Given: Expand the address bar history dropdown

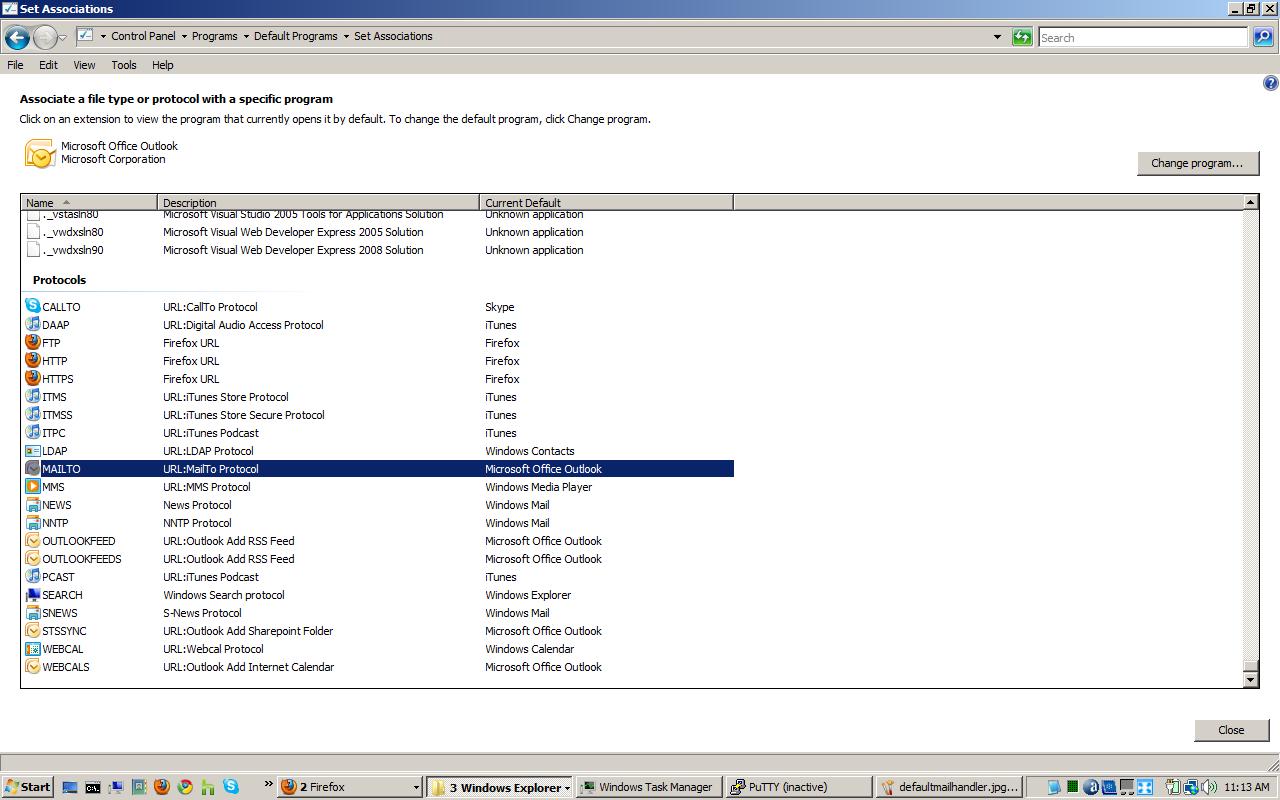Looking at the screenshot, I should [997, 37].
